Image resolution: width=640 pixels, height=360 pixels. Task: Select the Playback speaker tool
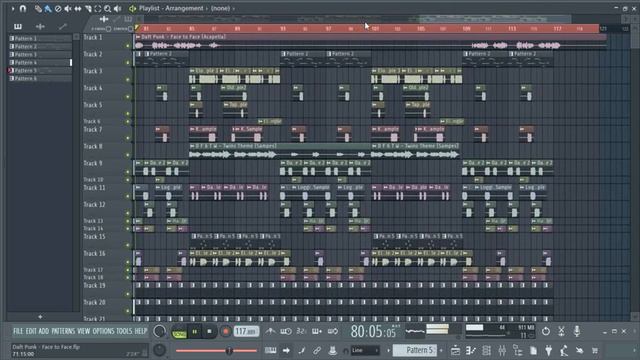point(118,8)
